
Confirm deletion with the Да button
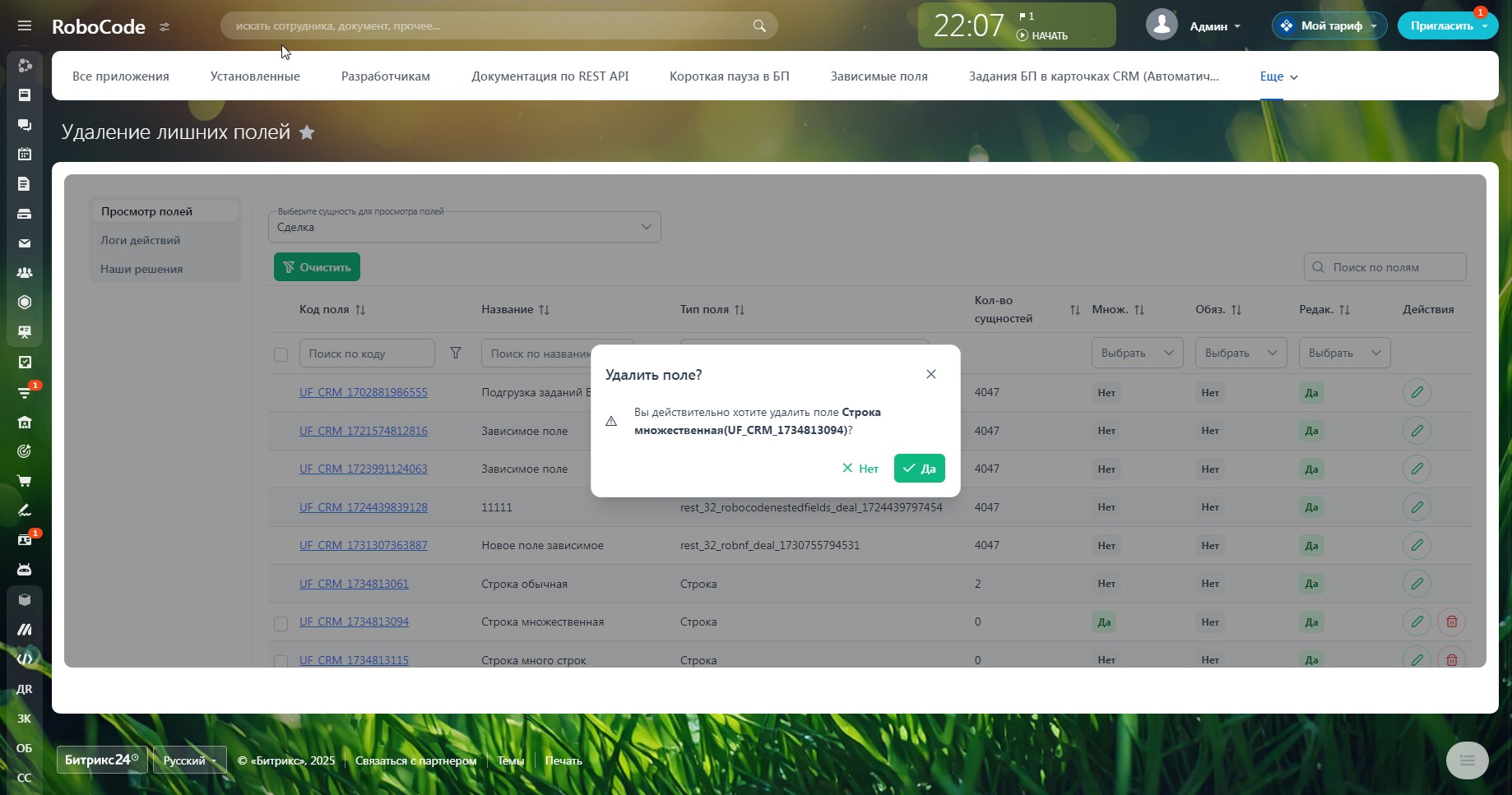[919, 469]
